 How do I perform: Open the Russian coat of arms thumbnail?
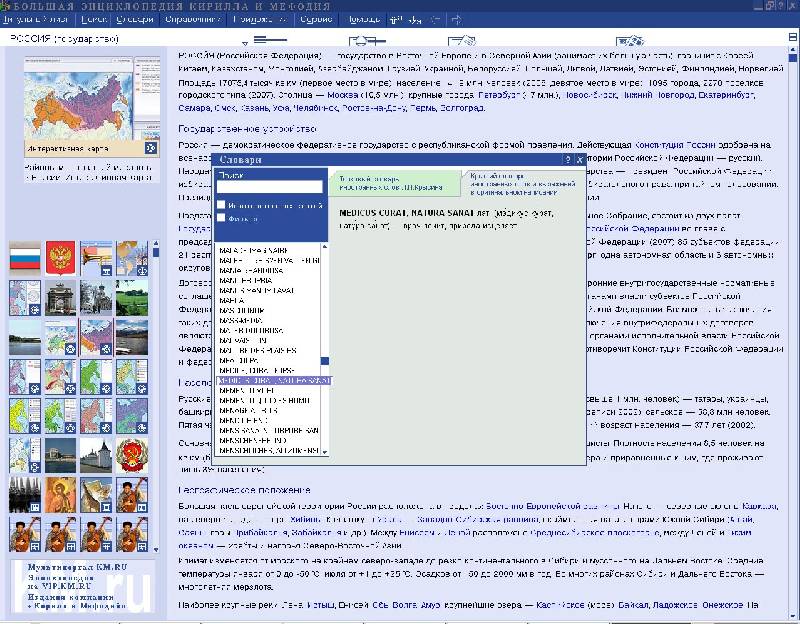tap(61, 258)
